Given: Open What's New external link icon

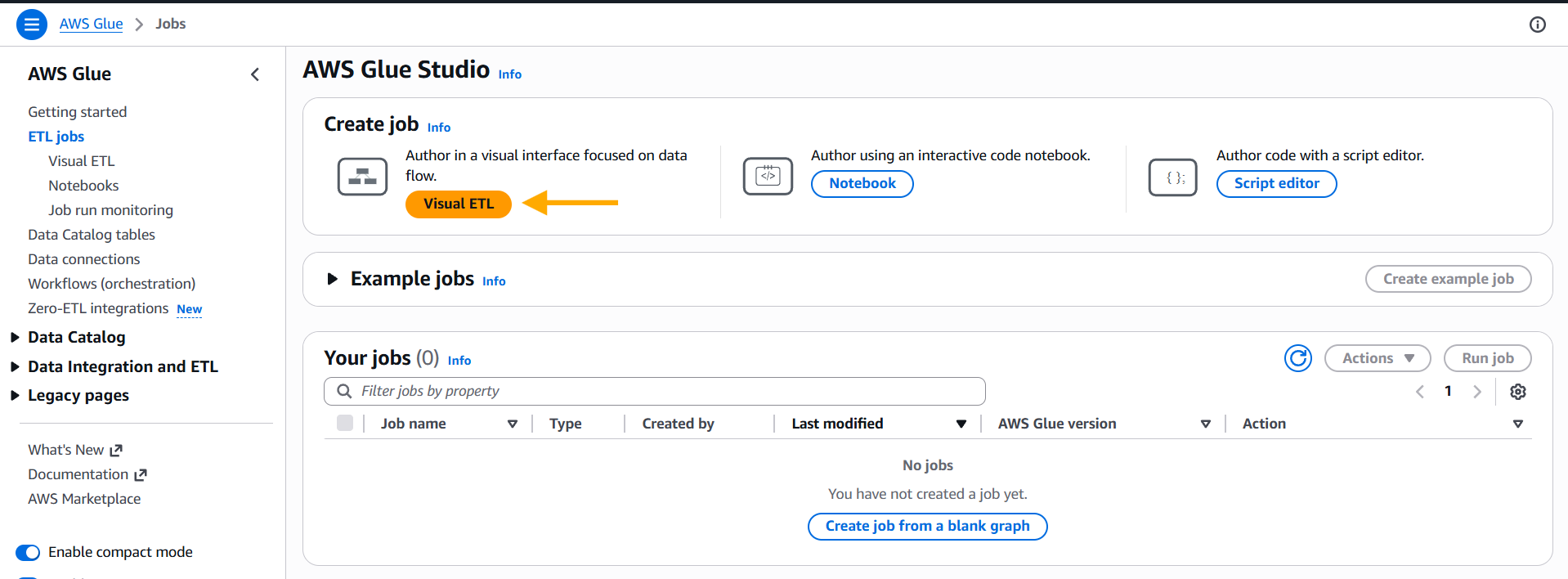Looking at the screenshot, I should (x=116, y=451).
